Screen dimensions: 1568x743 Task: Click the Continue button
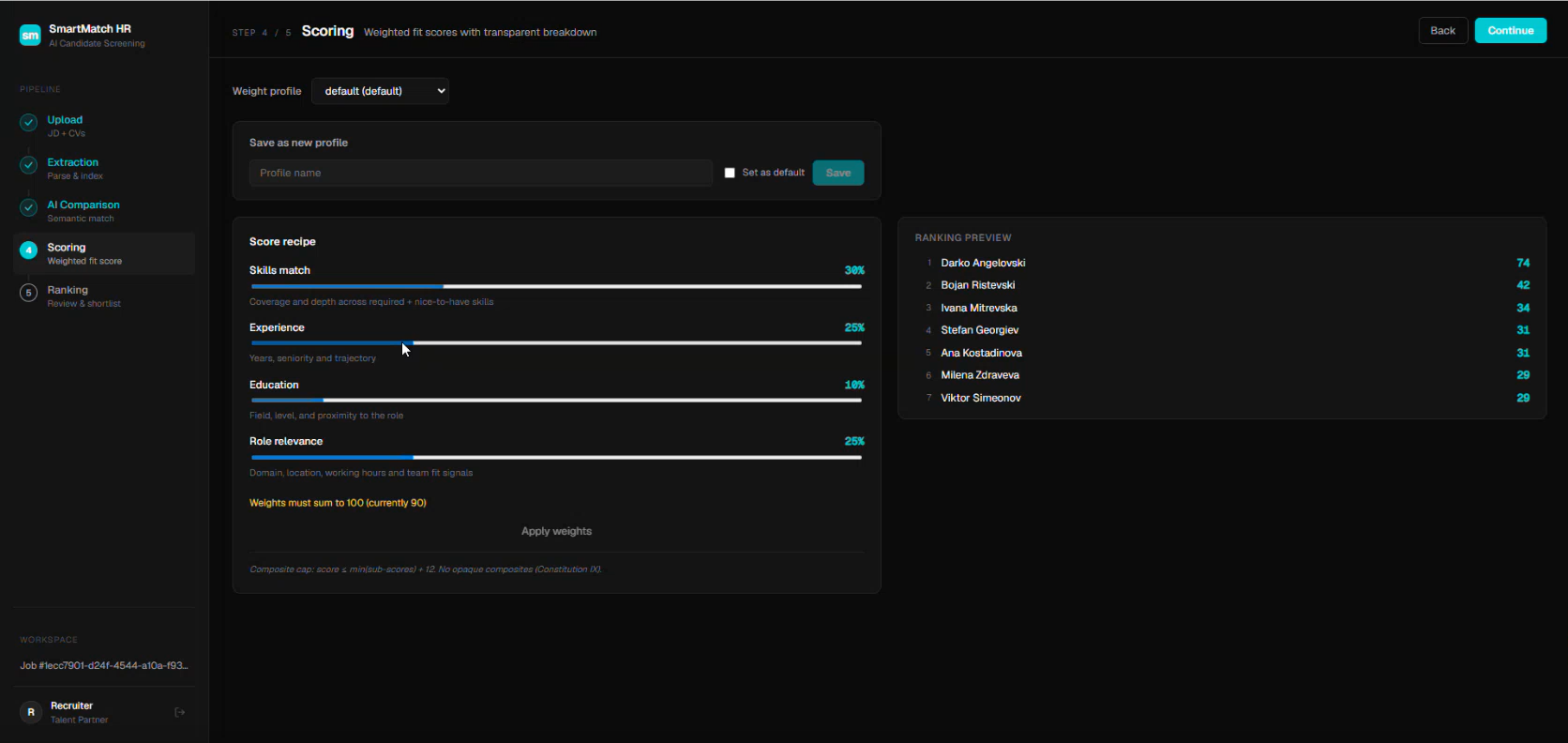[x=1510, y=30]
